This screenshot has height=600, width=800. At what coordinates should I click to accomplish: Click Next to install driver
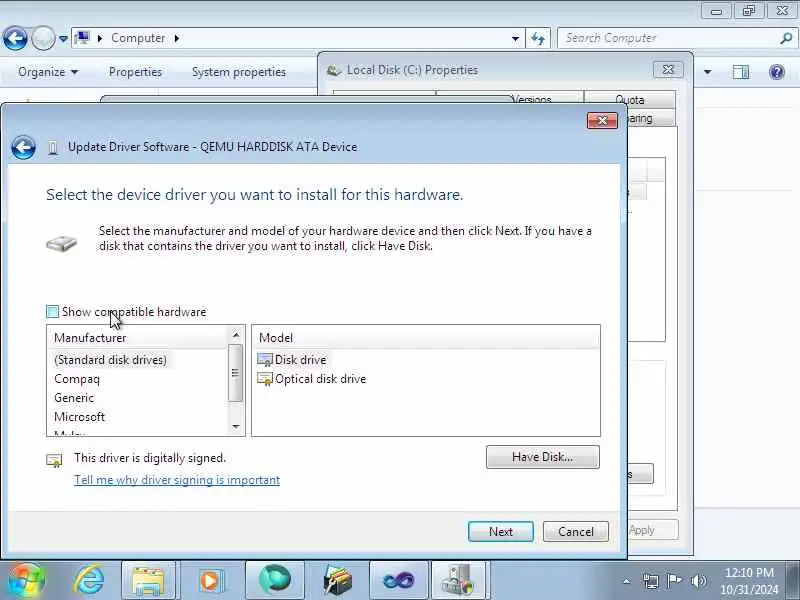(x=501, y=532)
